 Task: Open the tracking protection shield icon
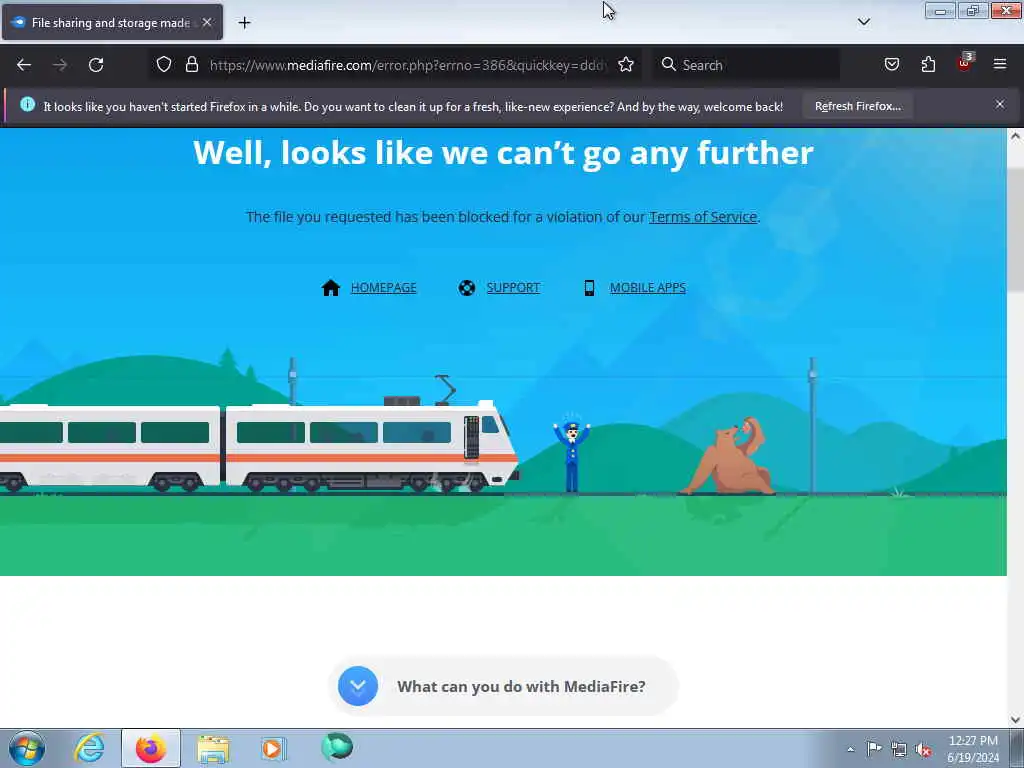pyautogui.click(x=164, y=64)
